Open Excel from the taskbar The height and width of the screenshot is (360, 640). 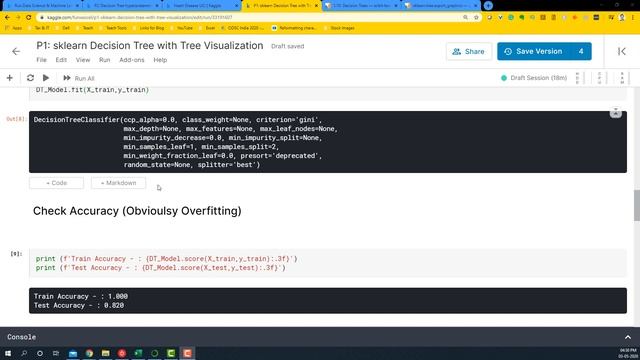tap(138, 353)
